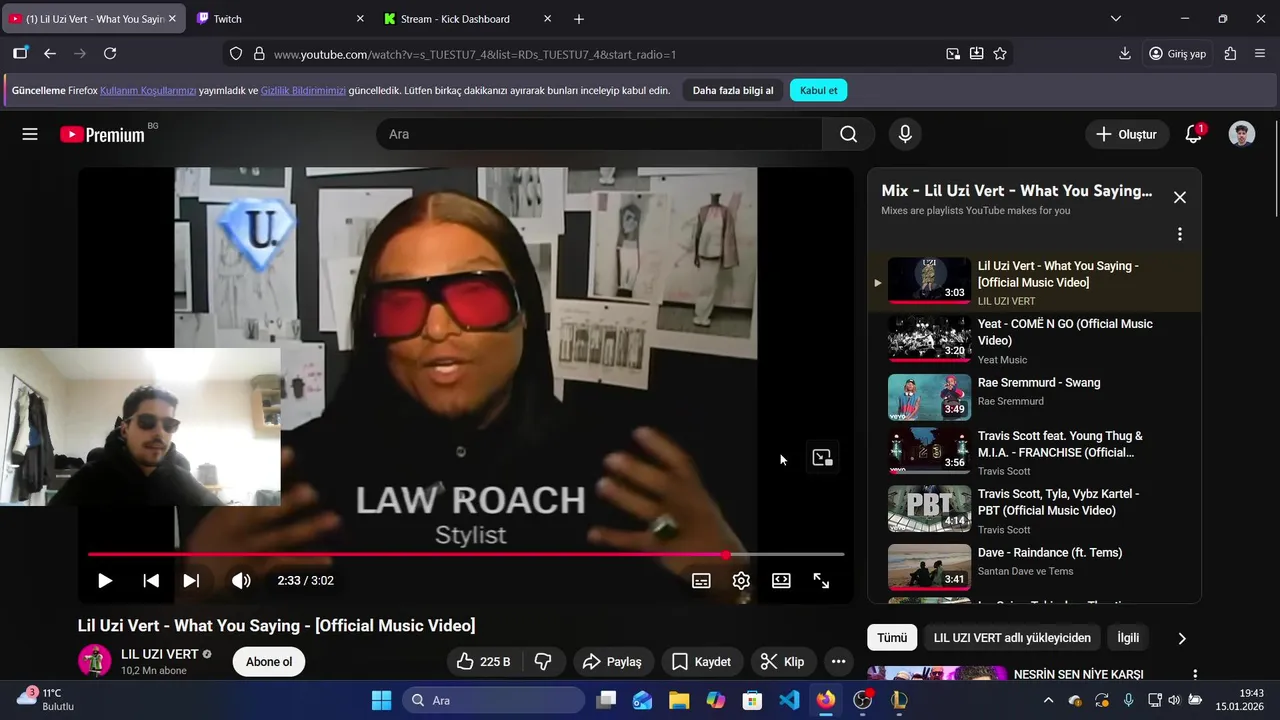This screenshot has width=1280, height=720.
Task: Reload the page
Action: coord(110,54)
